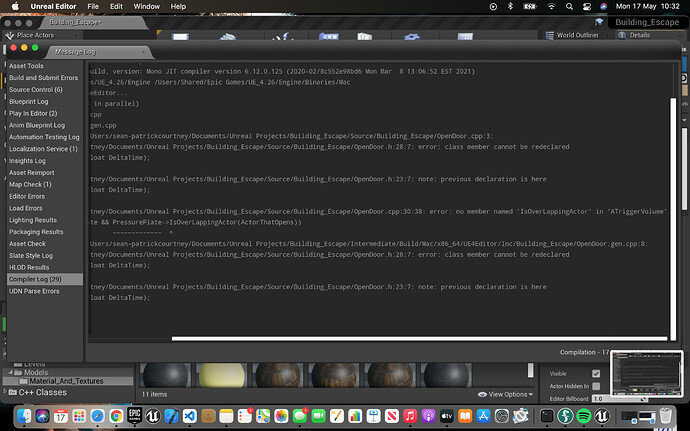Open Music app in dock
The height and width of the screenshot is (431, 690).
[410, 416]
